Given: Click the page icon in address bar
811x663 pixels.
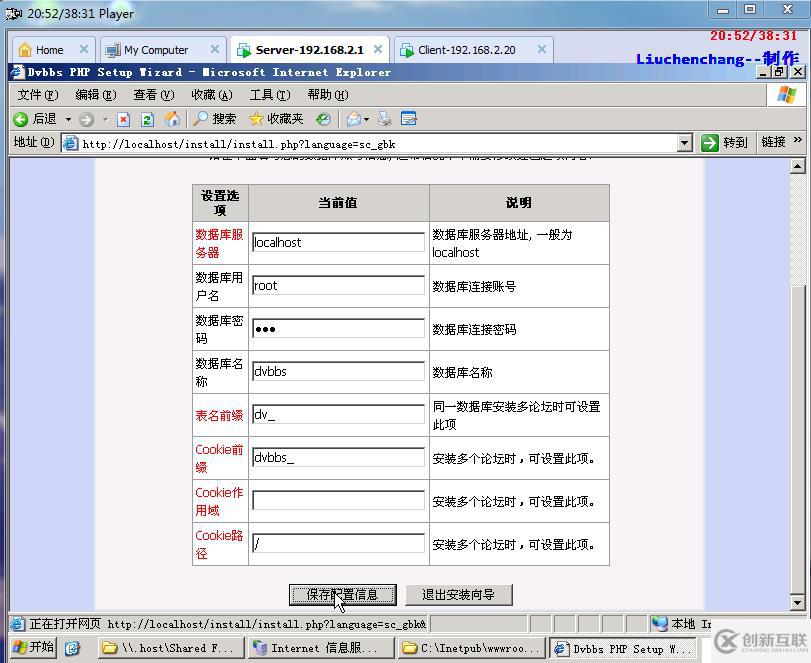Looking at the screenshot, I should tap(70, 143).
